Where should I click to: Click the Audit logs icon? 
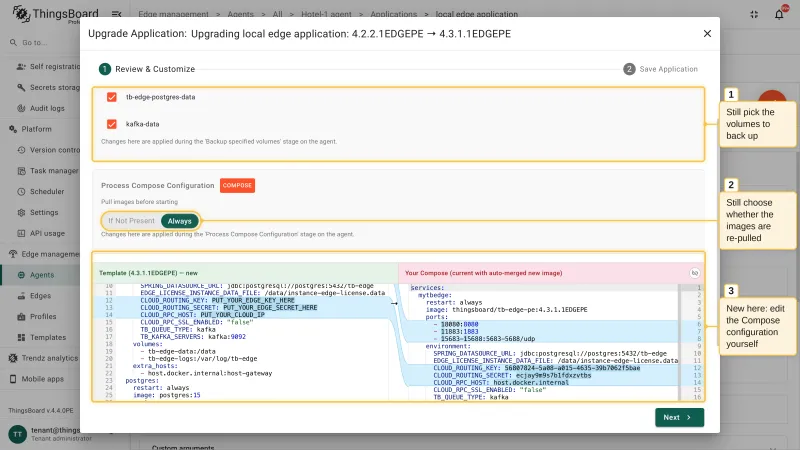click(21, 108)
